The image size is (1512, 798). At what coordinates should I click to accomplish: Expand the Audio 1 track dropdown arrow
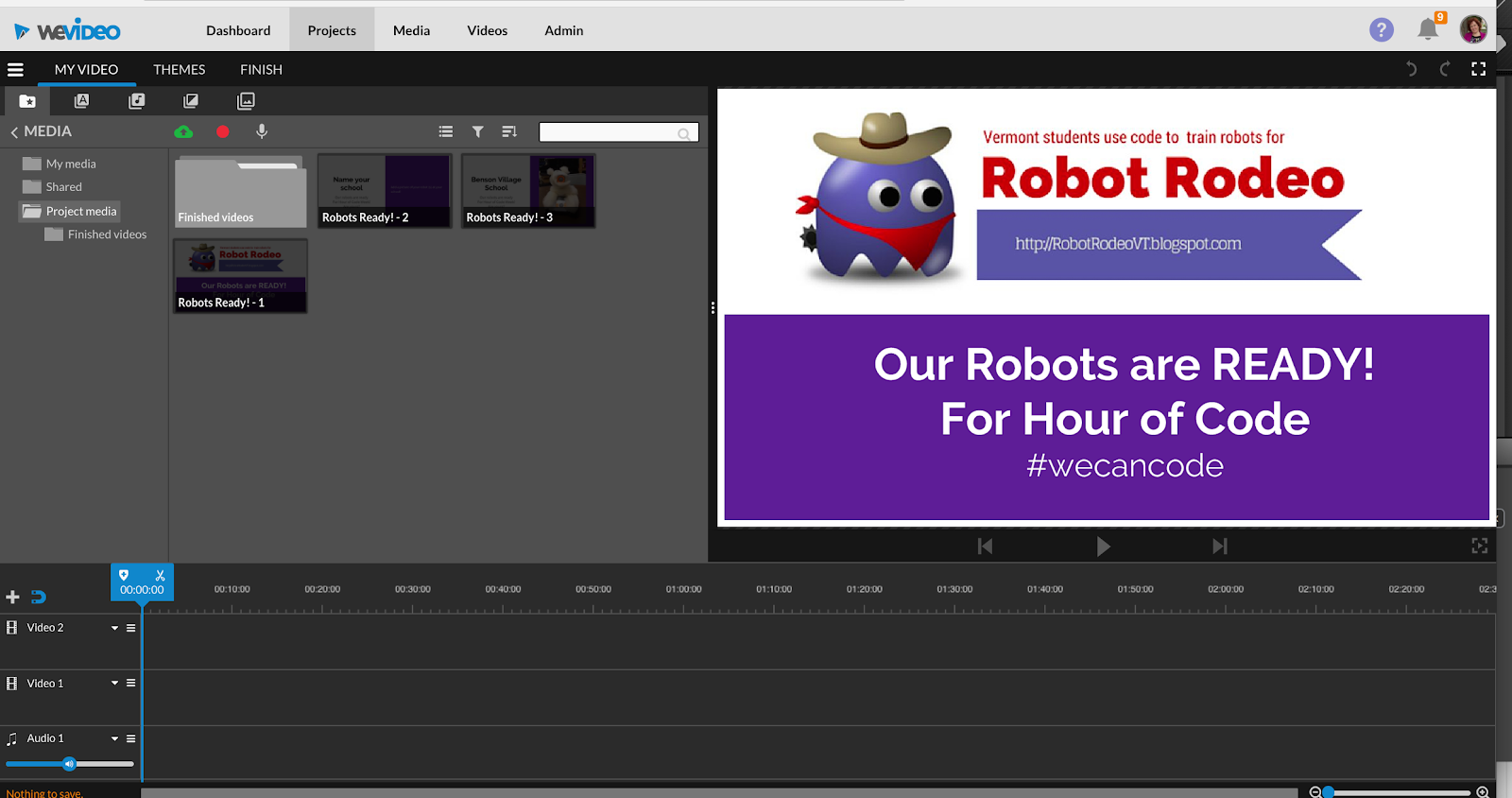pos(115,738)
